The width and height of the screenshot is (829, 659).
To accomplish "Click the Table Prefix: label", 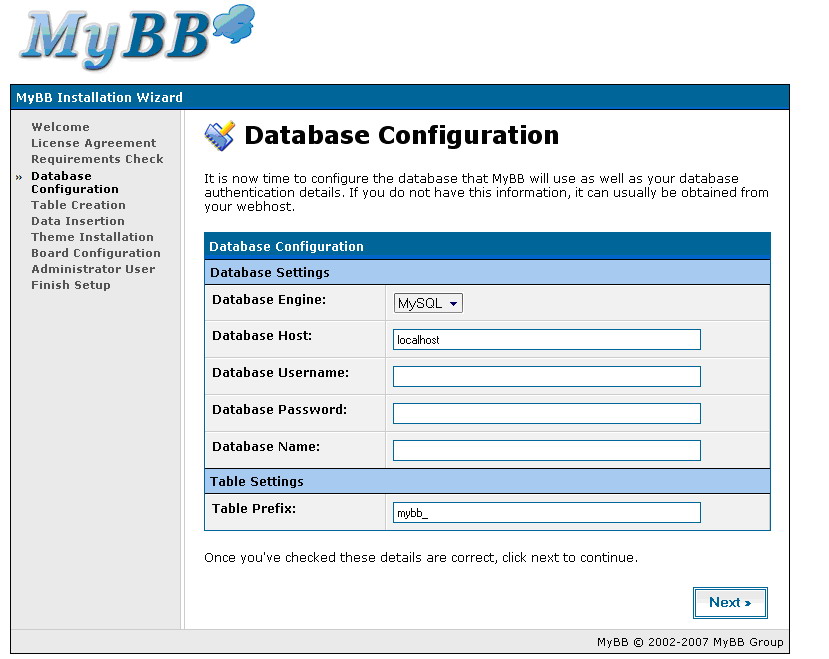I will pyautogui.click(x=254, y=508).
